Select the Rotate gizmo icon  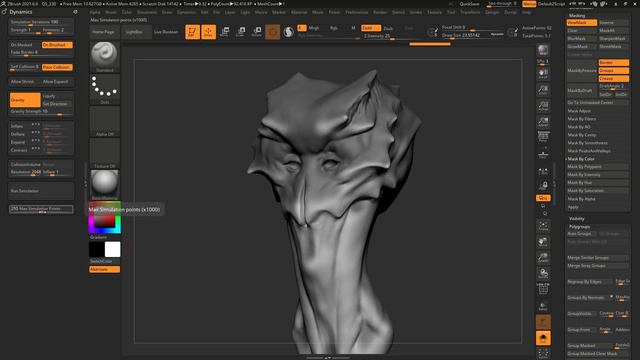(257, 32)
